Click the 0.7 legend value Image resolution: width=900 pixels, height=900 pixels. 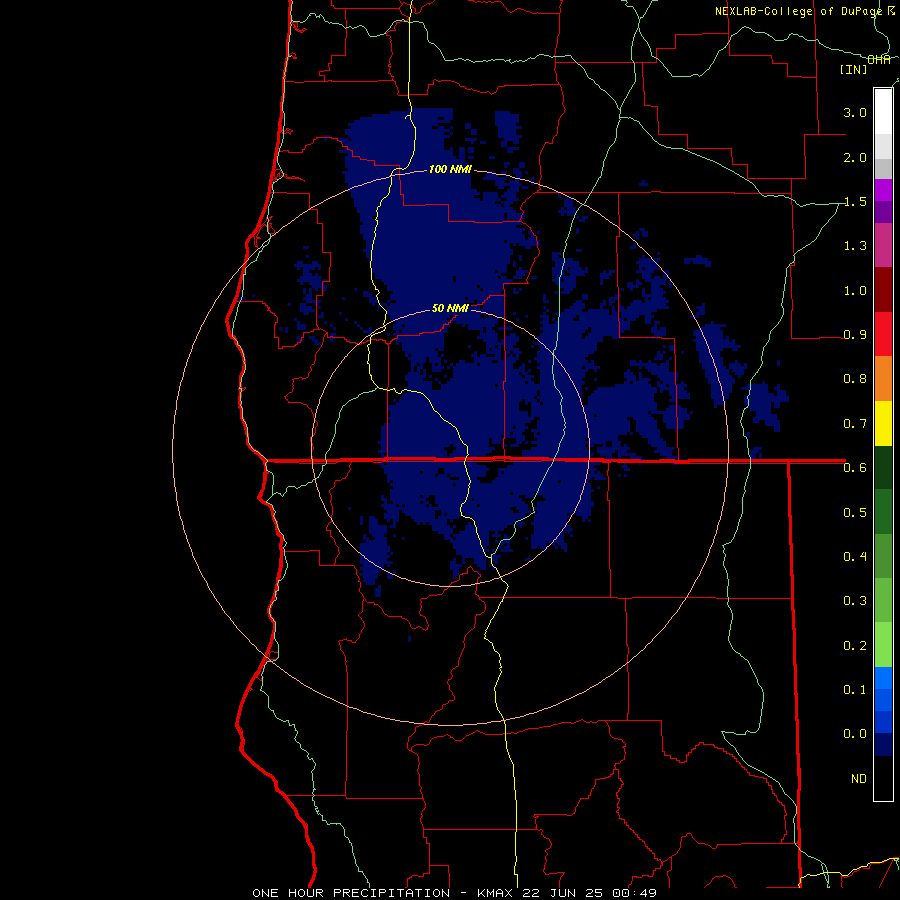click(855, 424)
